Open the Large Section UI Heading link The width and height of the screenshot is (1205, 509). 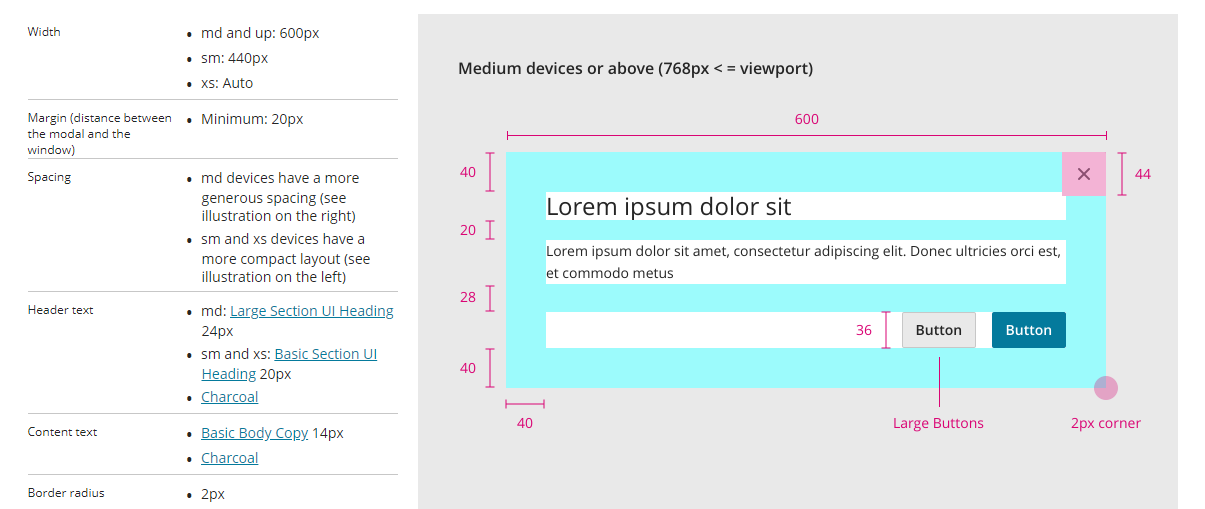(x=312, y=311)
